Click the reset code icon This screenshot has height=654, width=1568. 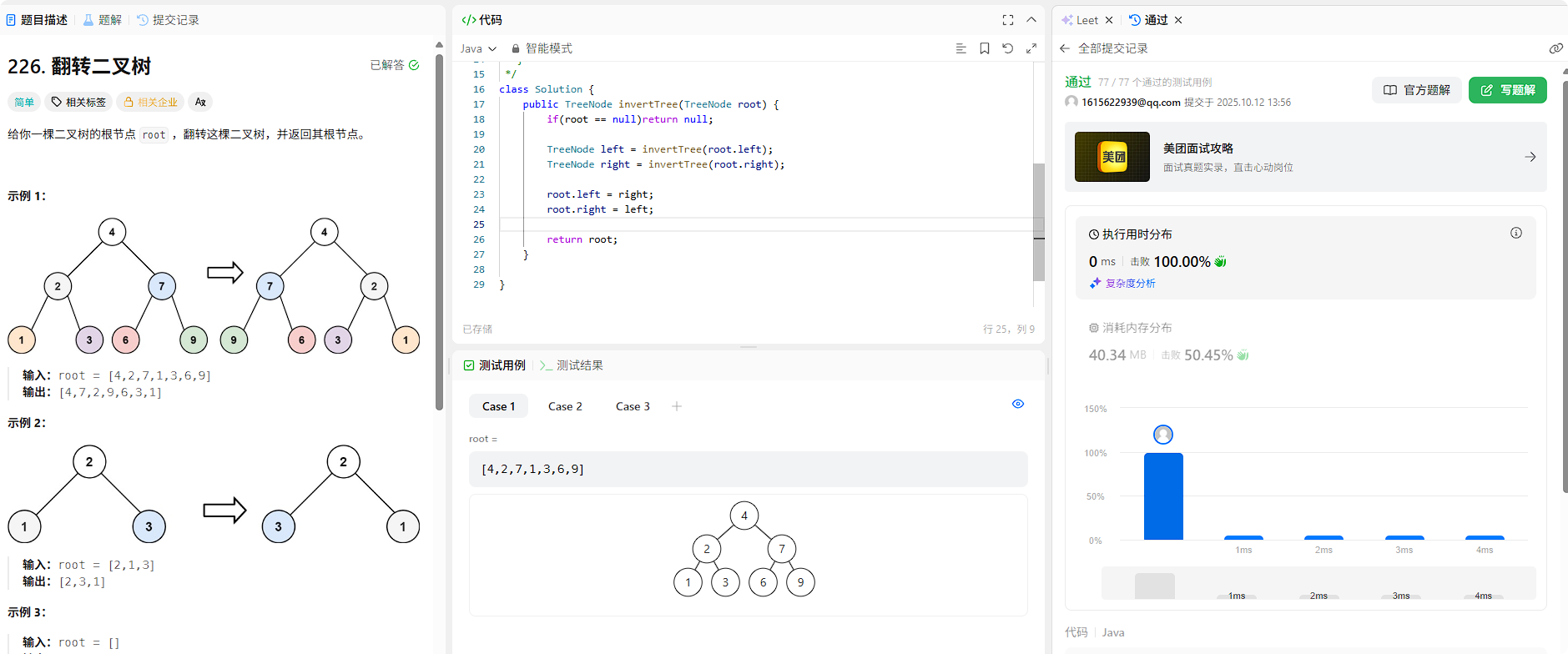[1008, 48]
